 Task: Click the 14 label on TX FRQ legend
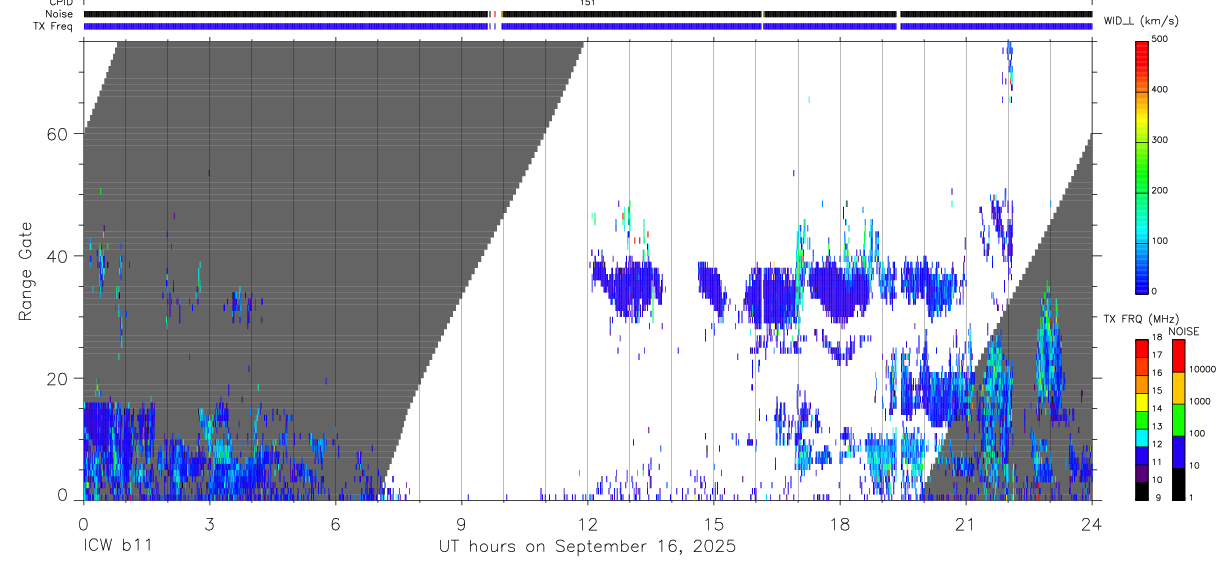point(1155,409)
